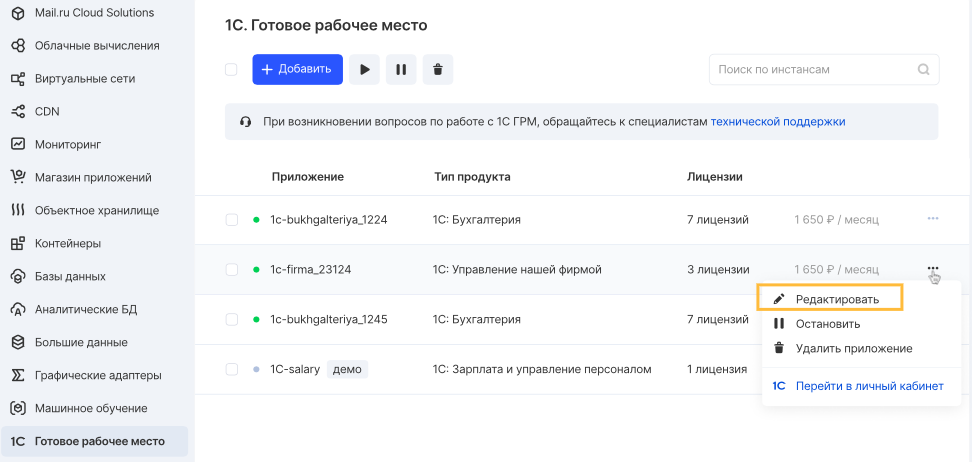The height and width of the screenshot is (462, 972).
Task: Click the Добавить button
Action: tap(298, 69)
